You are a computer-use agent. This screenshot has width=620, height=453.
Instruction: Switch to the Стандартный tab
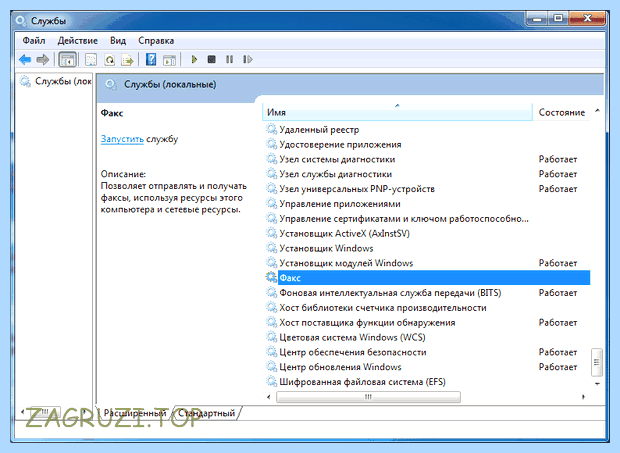206,413
